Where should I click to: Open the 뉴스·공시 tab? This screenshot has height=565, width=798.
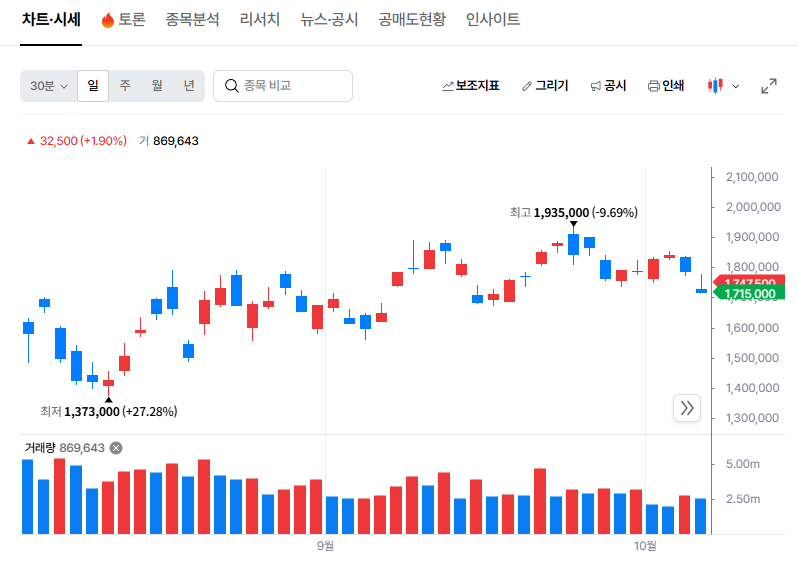[329, 19]
